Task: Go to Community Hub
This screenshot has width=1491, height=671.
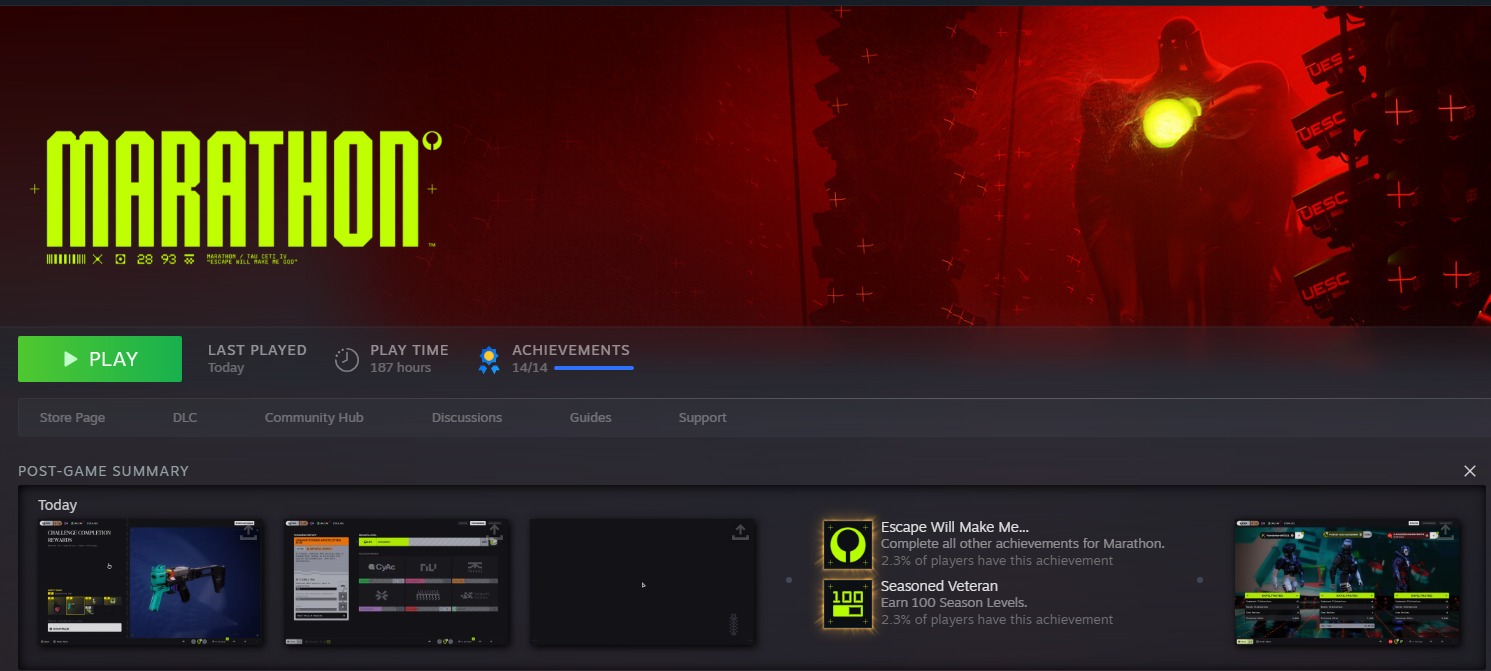Action: click(314, 418)
